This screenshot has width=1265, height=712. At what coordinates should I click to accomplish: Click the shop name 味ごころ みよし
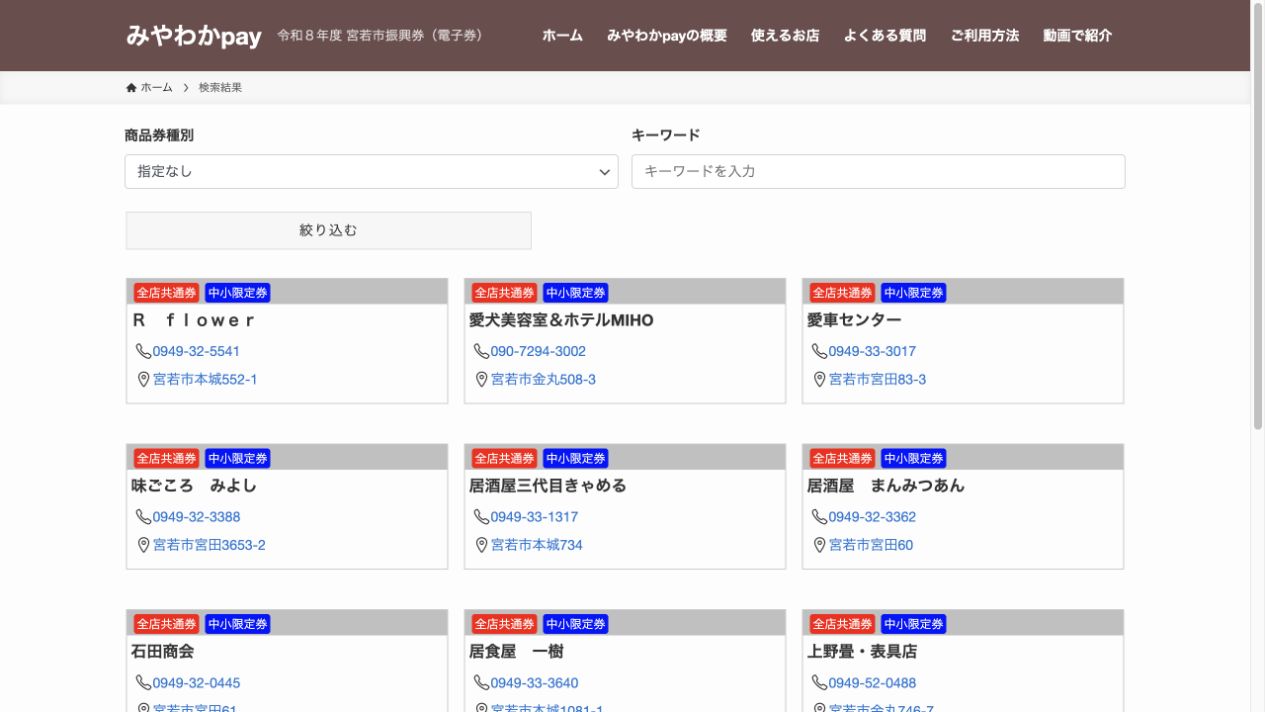pyautogui.click(x=194, y=486)
